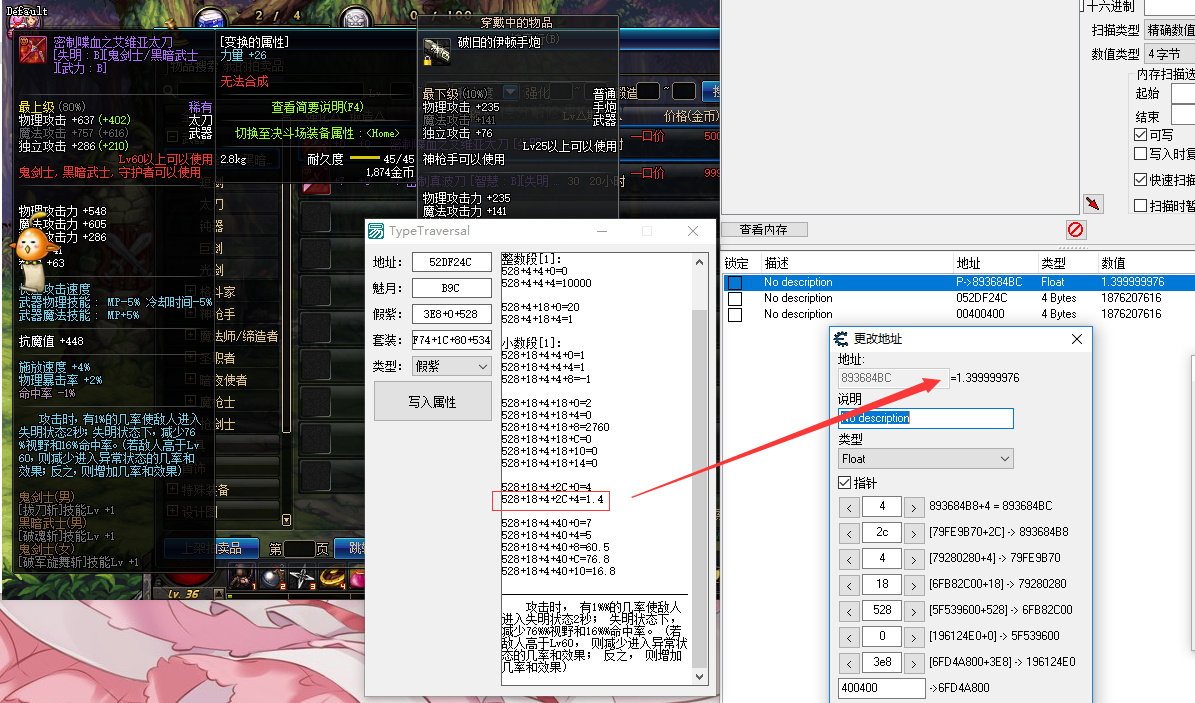The image size is (1195, 703).
Task: Click the base address field showing 400400
Action: 881,688
